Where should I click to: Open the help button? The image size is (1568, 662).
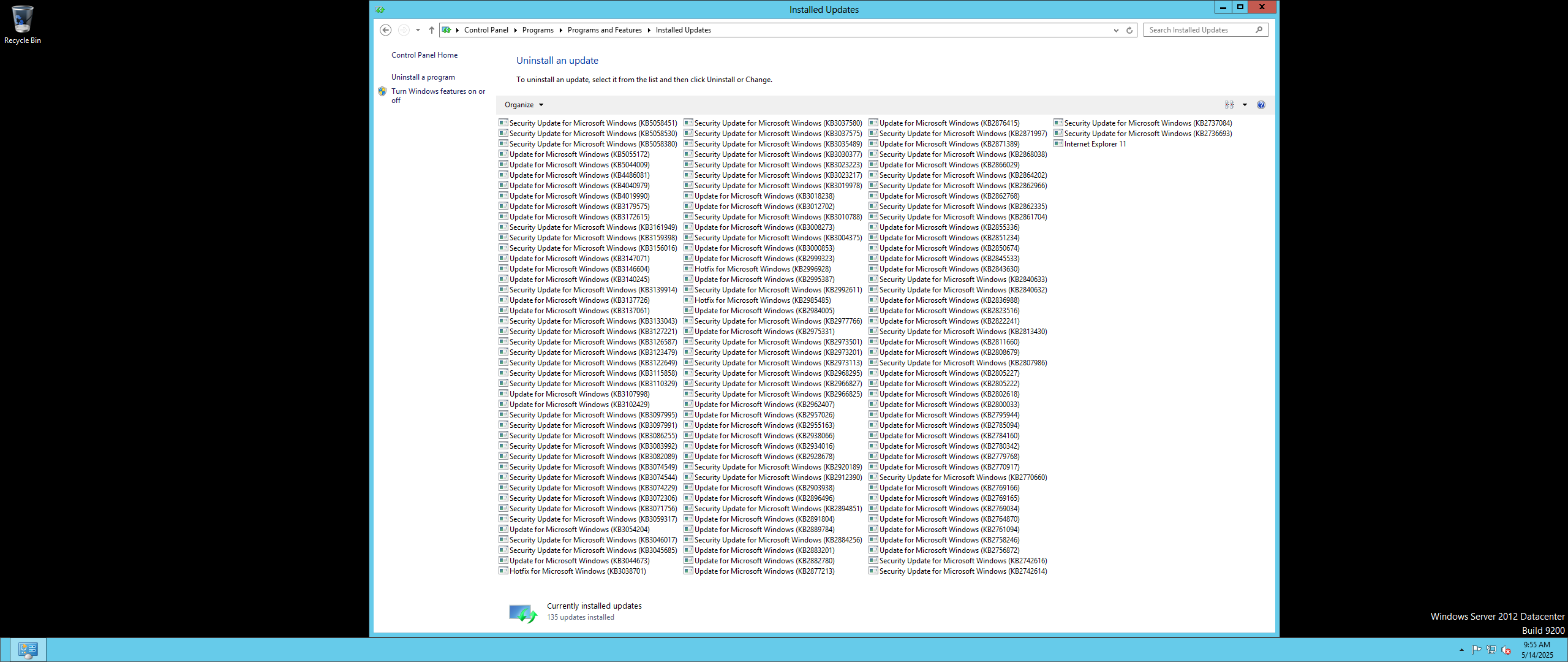point(1261,105)
